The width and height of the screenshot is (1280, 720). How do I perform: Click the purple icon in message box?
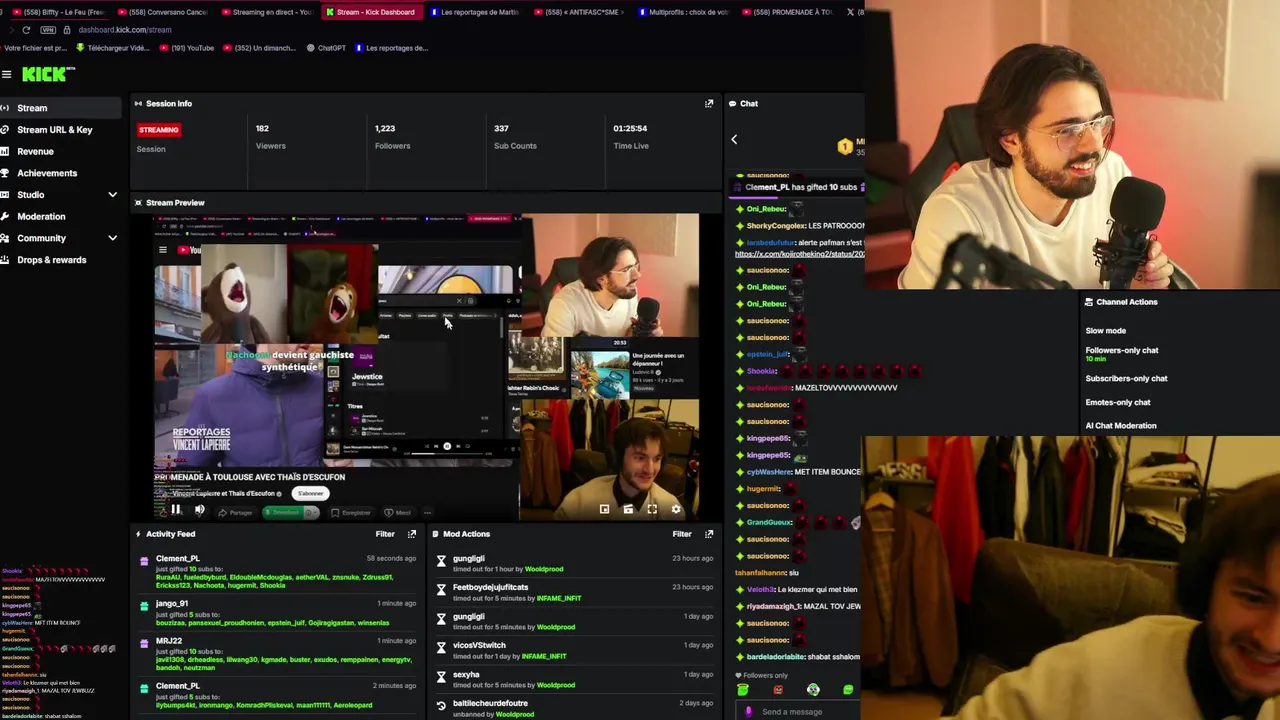click(x=748, y=712)
